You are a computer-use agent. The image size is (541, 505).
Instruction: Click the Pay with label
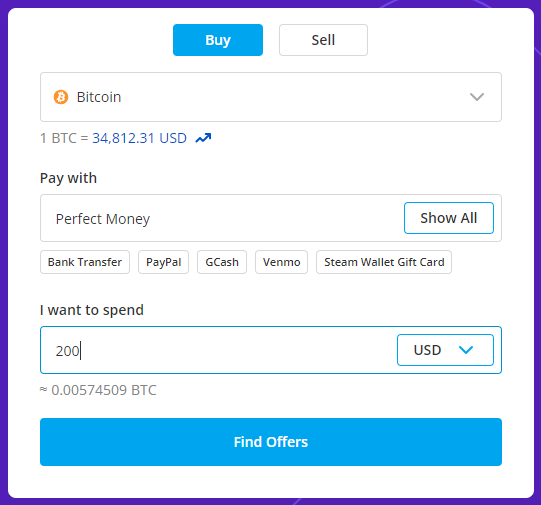pos(68,178)
